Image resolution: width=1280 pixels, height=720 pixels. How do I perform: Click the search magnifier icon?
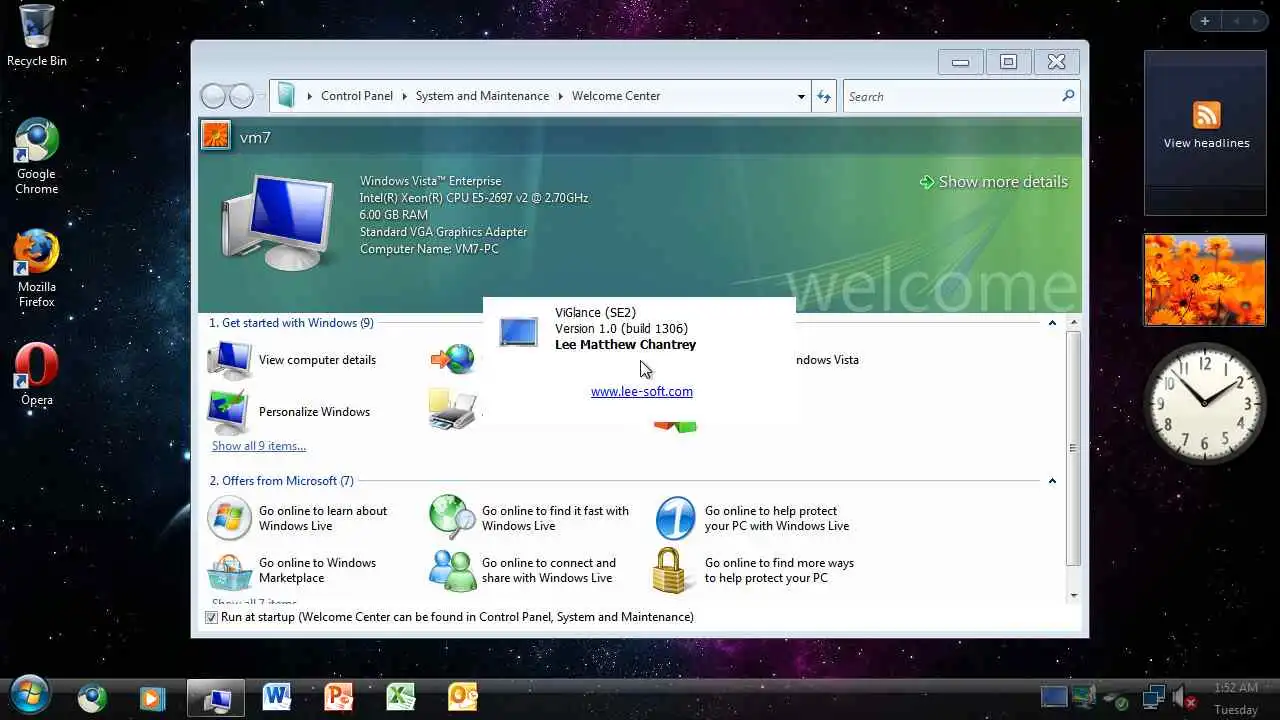point(1068,96)
